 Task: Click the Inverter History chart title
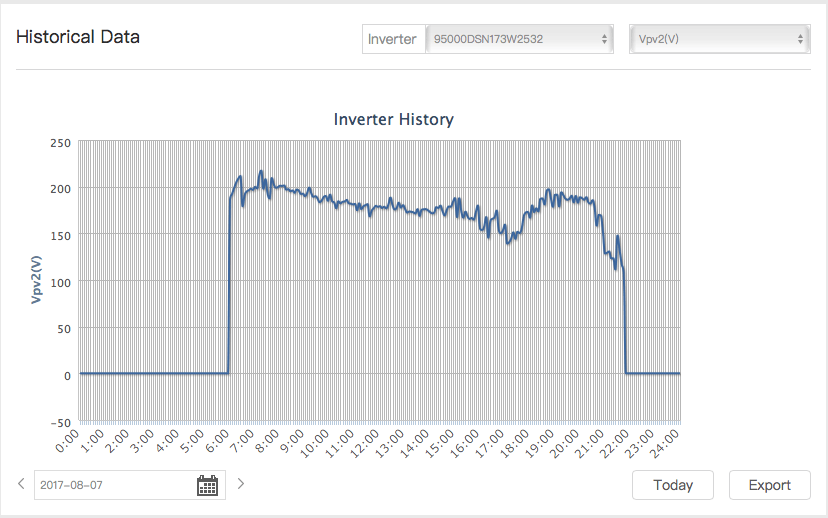(x=393, y=119)
